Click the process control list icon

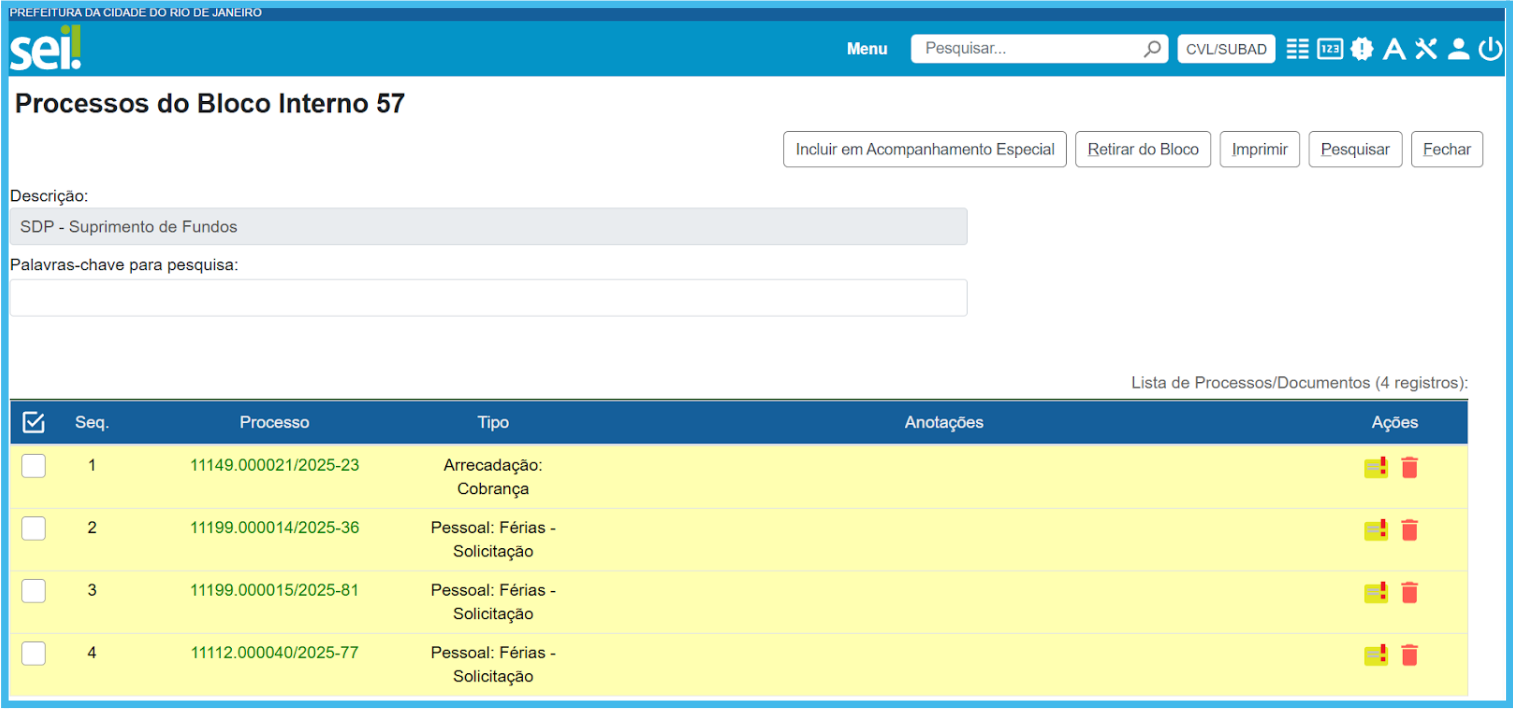[1297, 49]
